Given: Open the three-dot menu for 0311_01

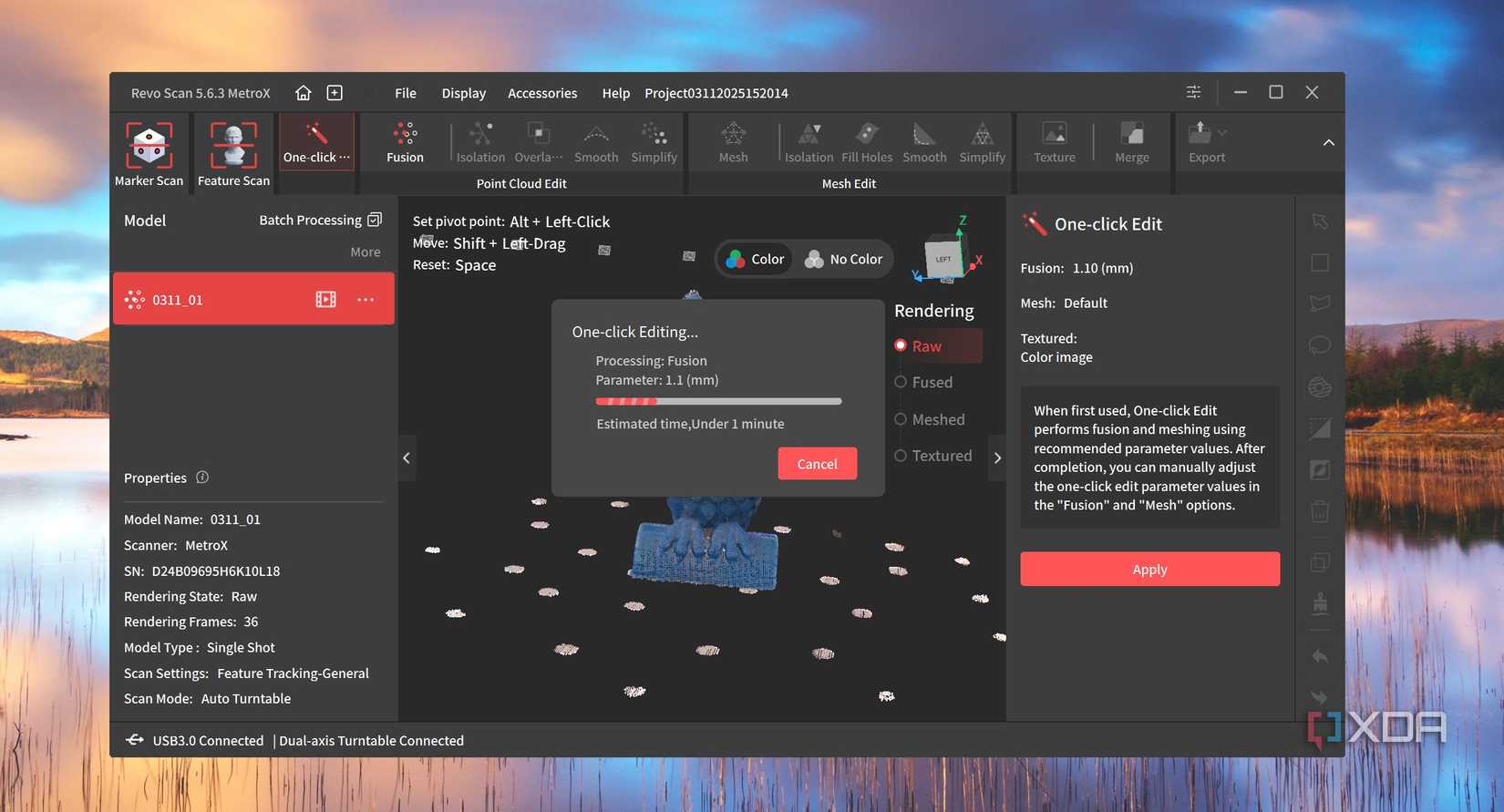Looking at the screenshot, I should tap(366, 300).
